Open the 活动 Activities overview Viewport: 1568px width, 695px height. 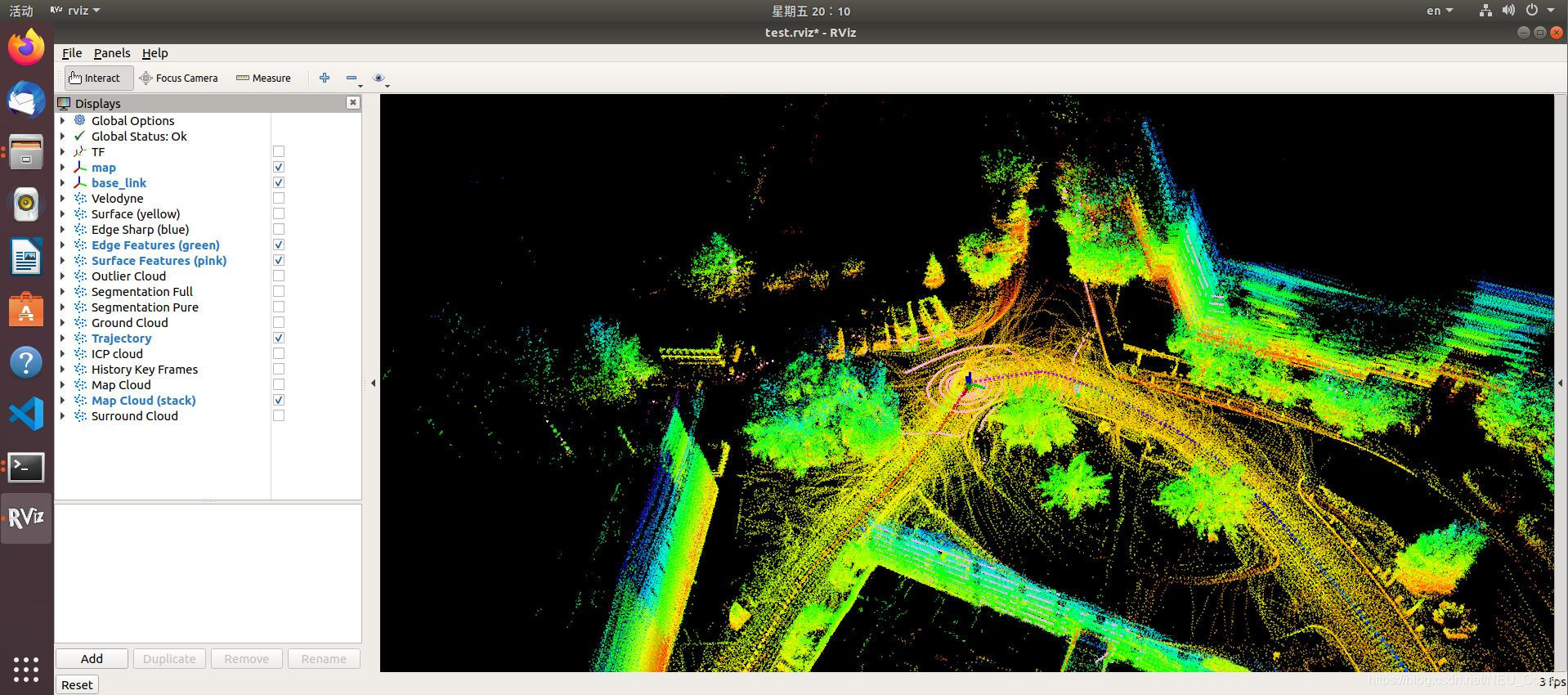coord(20,11)
